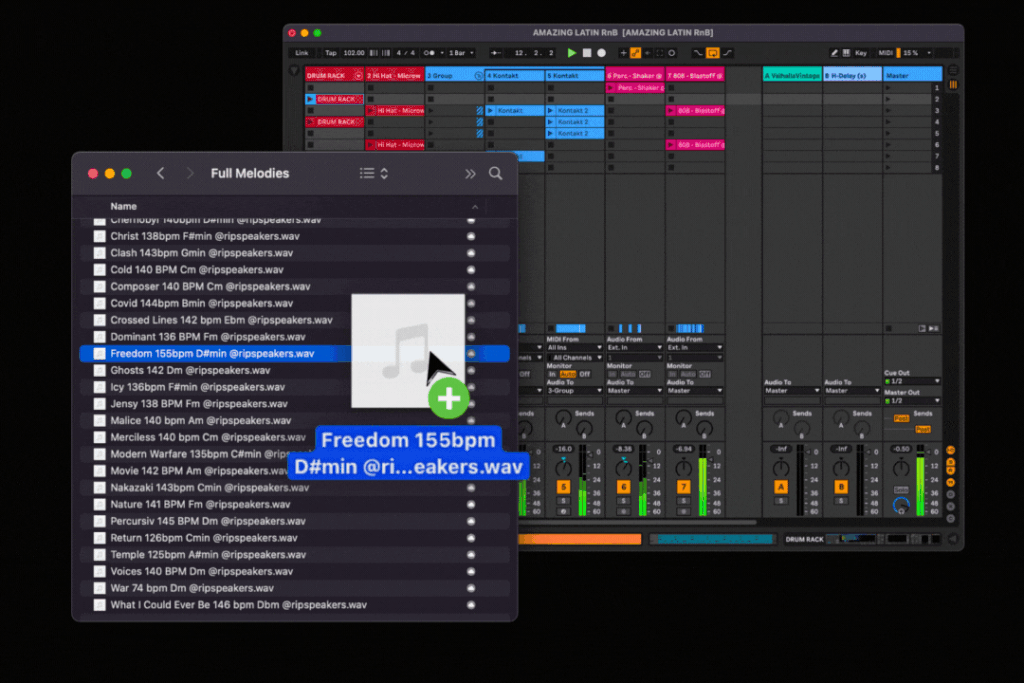Solo track 5 with S button
This screenshot has height=683, width=1024.
(x=563, y=501)
